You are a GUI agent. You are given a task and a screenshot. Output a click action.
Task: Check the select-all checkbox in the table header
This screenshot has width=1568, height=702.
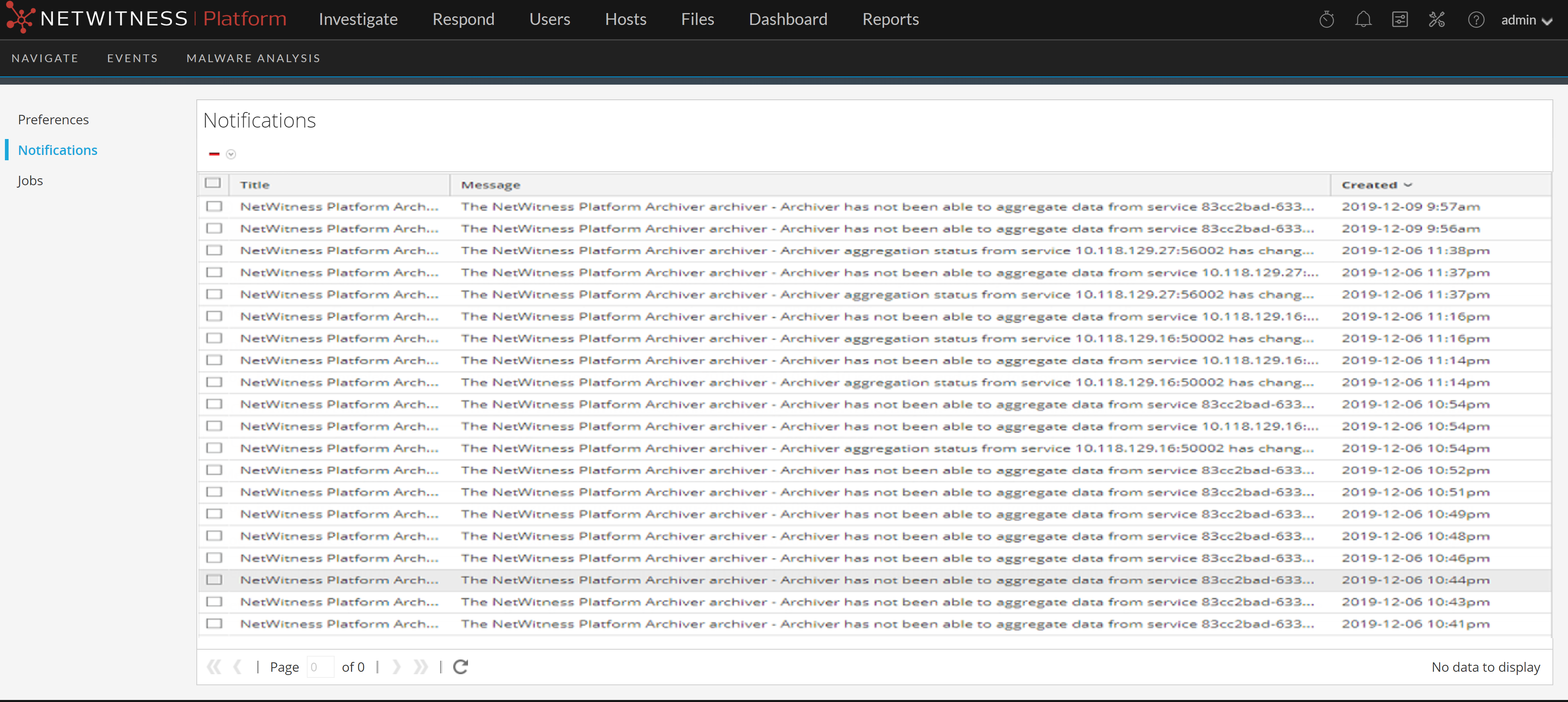click(x=214, y=182)
